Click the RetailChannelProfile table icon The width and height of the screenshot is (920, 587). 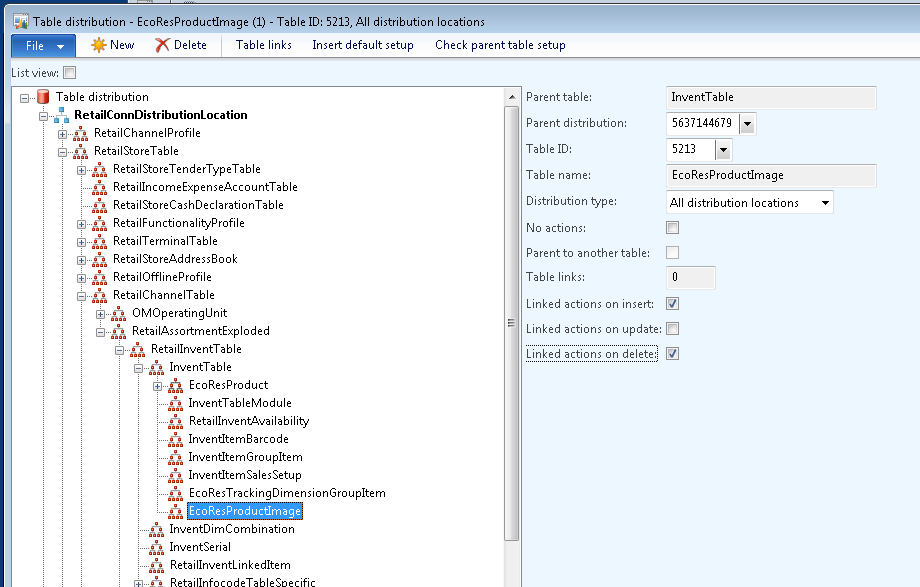click(80, 134)
